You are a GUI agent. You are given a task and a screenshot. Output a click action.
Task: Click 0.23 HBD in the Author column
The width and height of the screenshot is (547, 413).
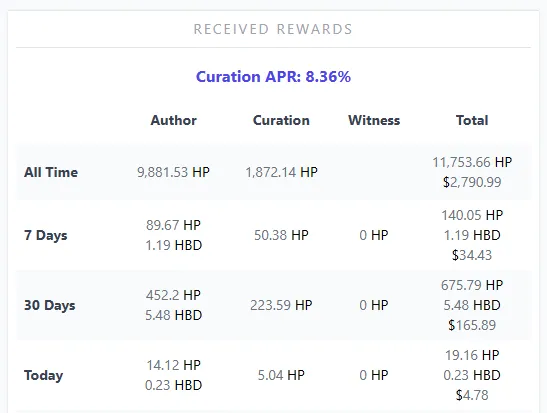[173, 385]
